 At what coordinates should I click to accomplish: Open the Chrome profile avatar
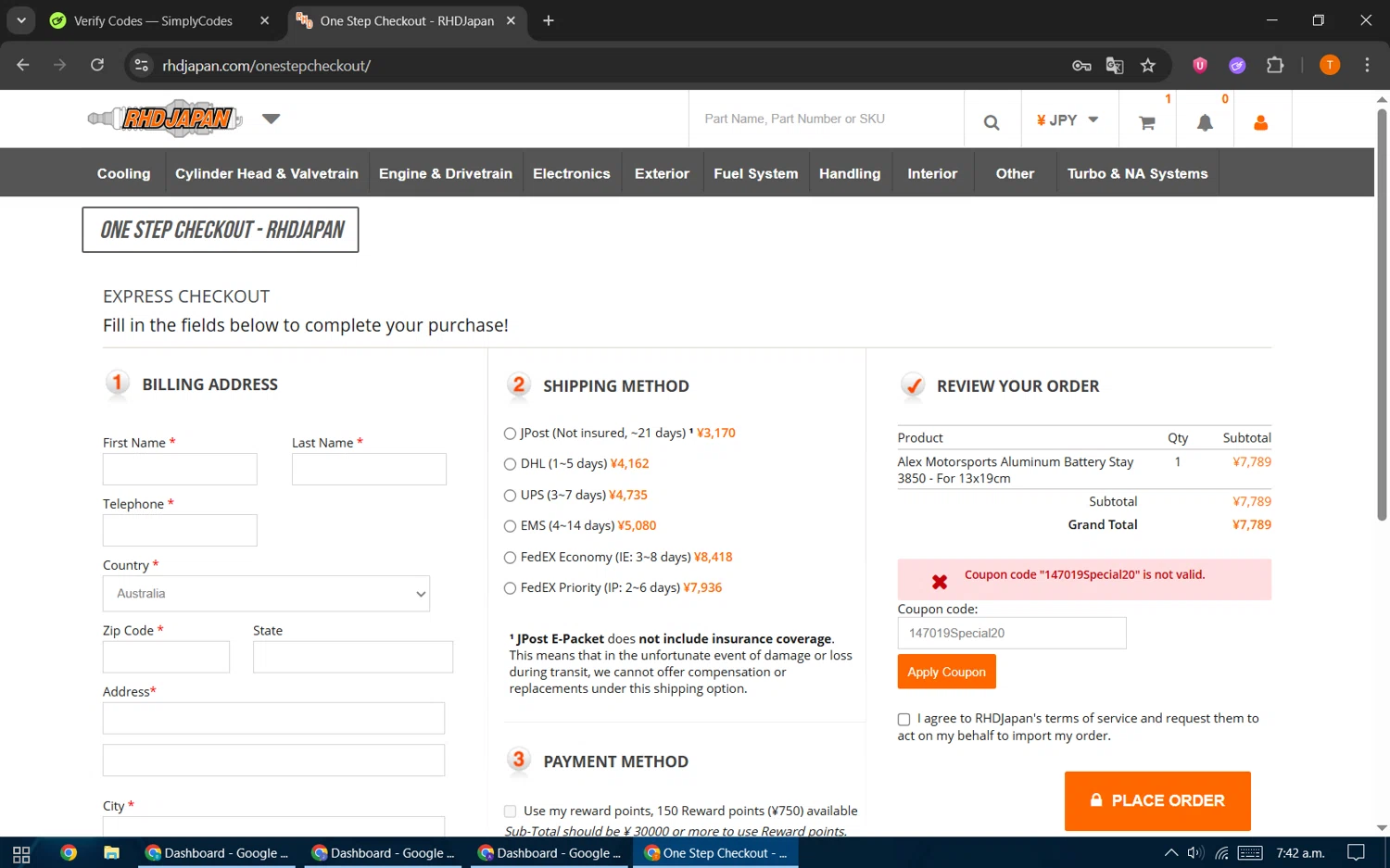[x=1330, y=65]
